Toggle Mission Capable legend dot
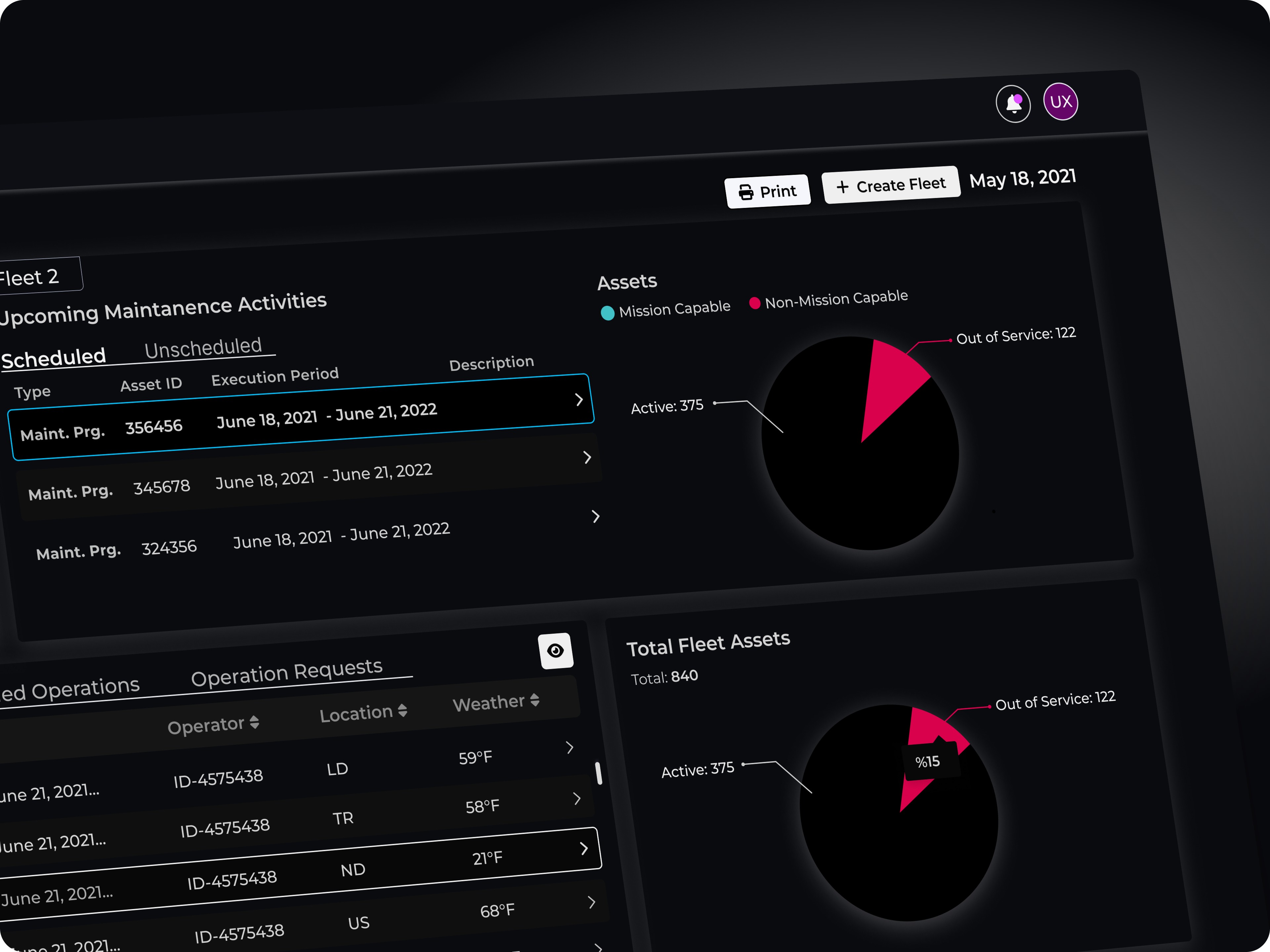Image resolution: width=1270 pixels, height=952 pixels. tap(607, 313)
